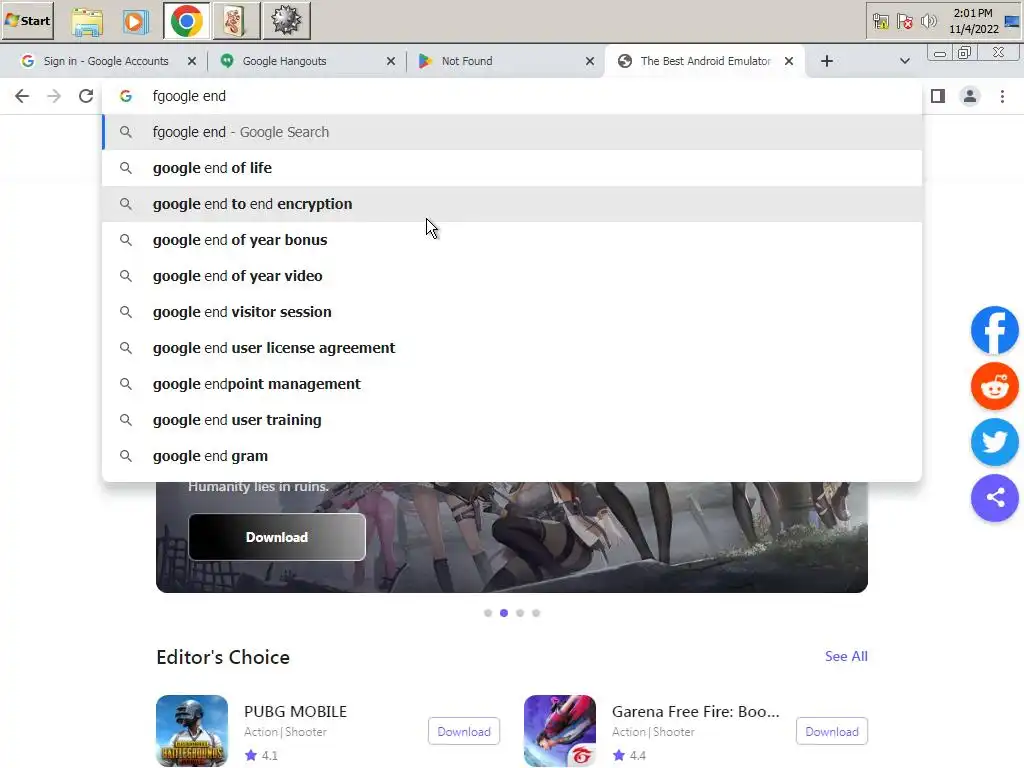Go to third carousel slide dot
The width and height of the screenshot is (1024, 768).
tap(520, 613)
